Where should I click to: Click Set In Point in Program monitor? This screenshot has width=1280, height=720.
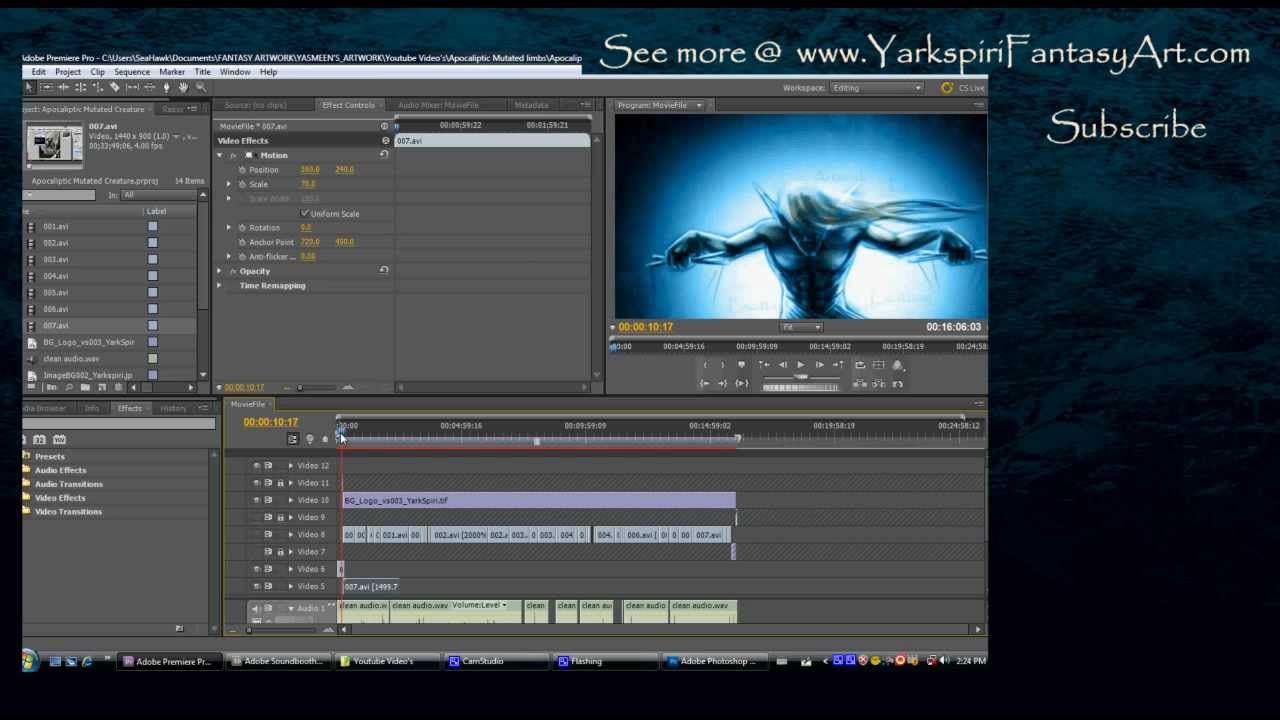[x=707, y=365]
